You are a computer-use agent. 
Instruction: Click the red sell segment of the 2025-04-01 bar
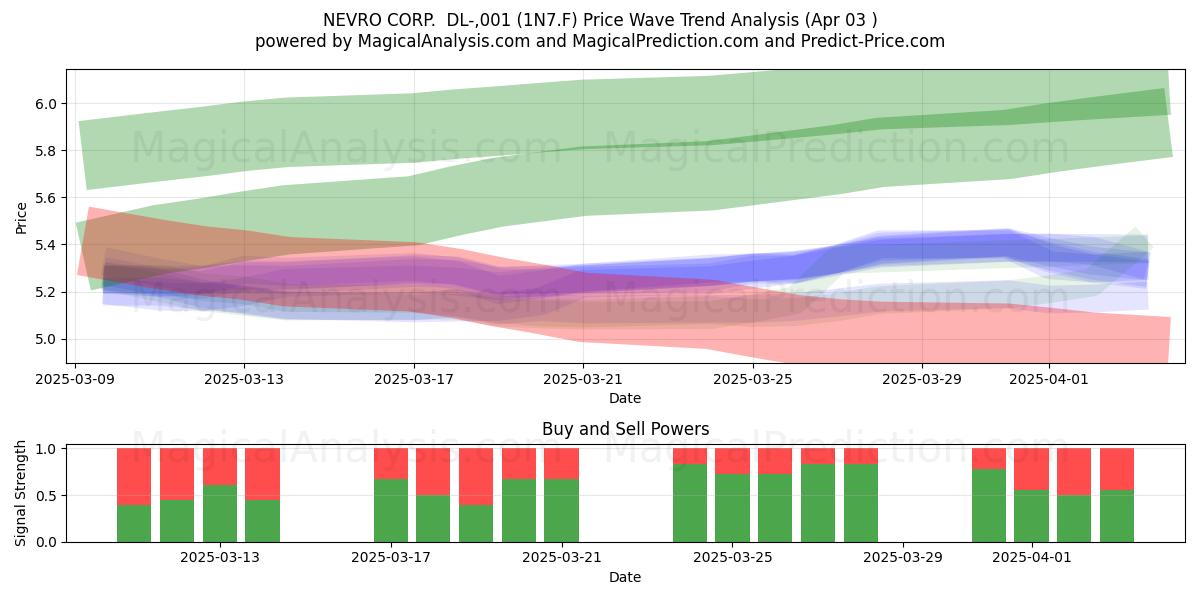[1032, 469]
